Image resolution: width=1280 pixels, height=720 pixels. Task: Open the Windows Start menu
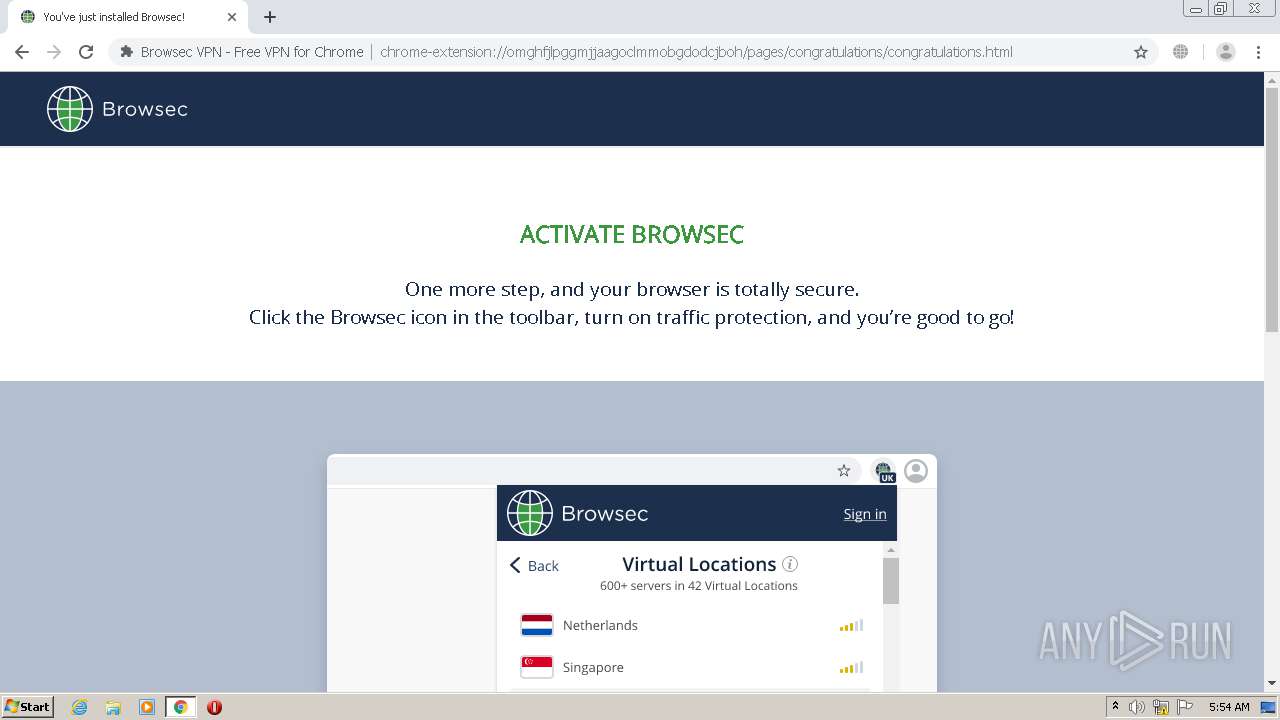(27, 707)
